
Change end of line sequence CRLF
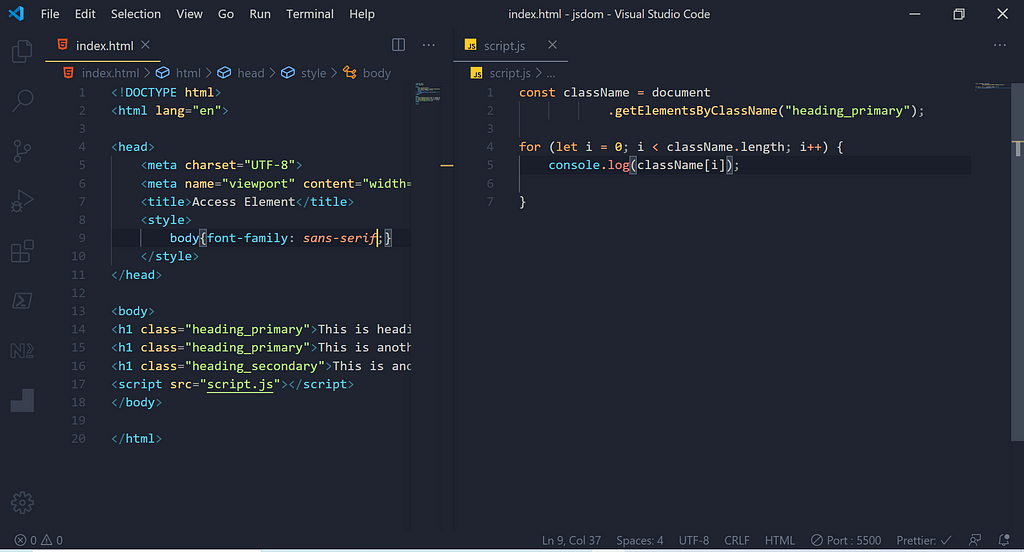(737, 540)
